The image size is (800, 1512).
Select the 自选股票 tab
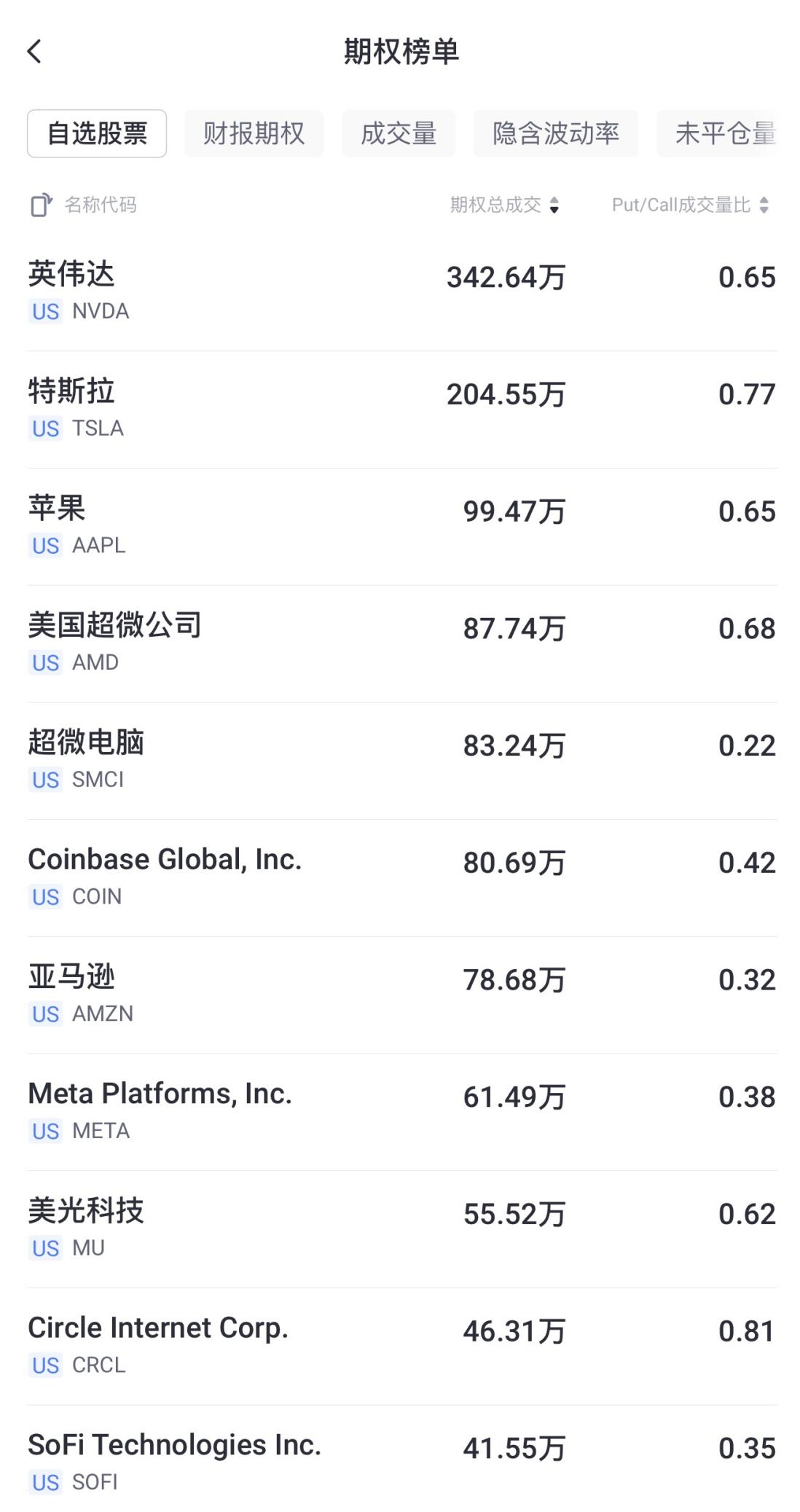click(97, 133)
